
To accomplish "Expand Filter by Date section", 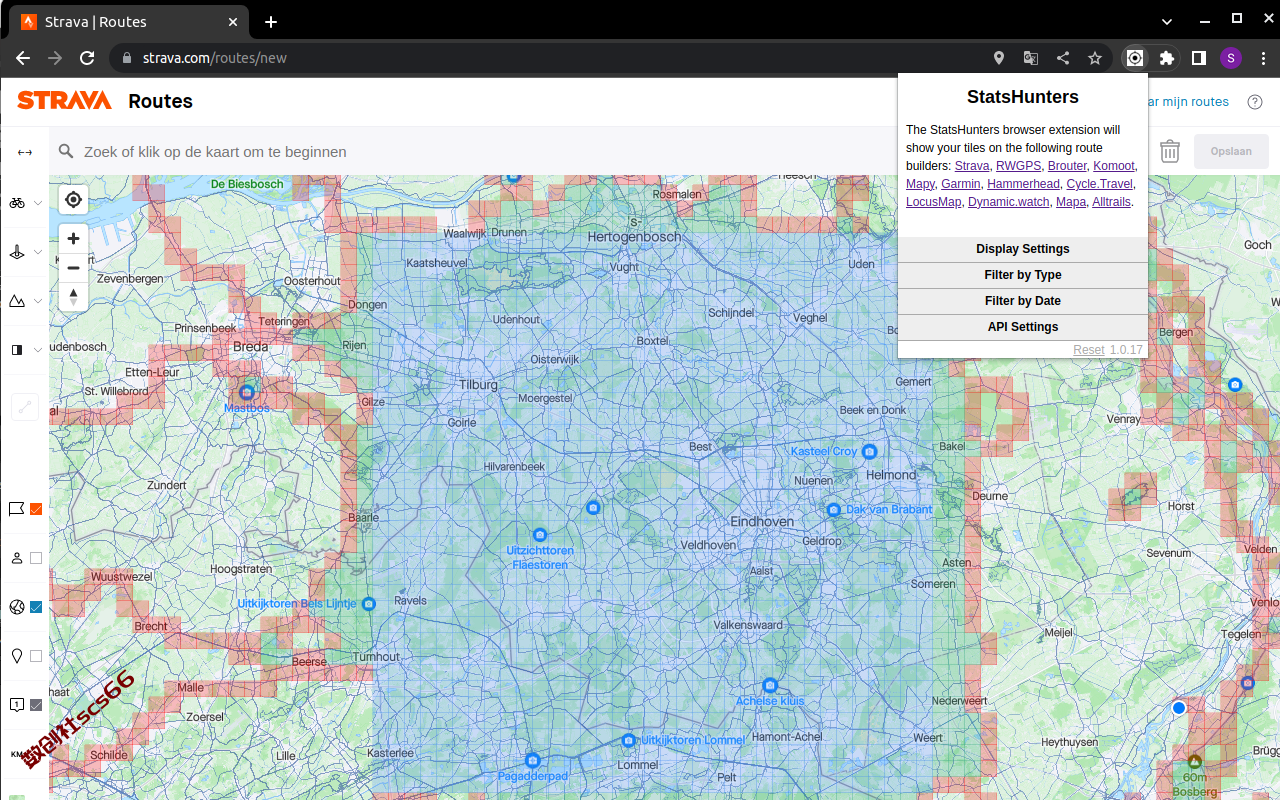I will click(x=1023, y=301).
